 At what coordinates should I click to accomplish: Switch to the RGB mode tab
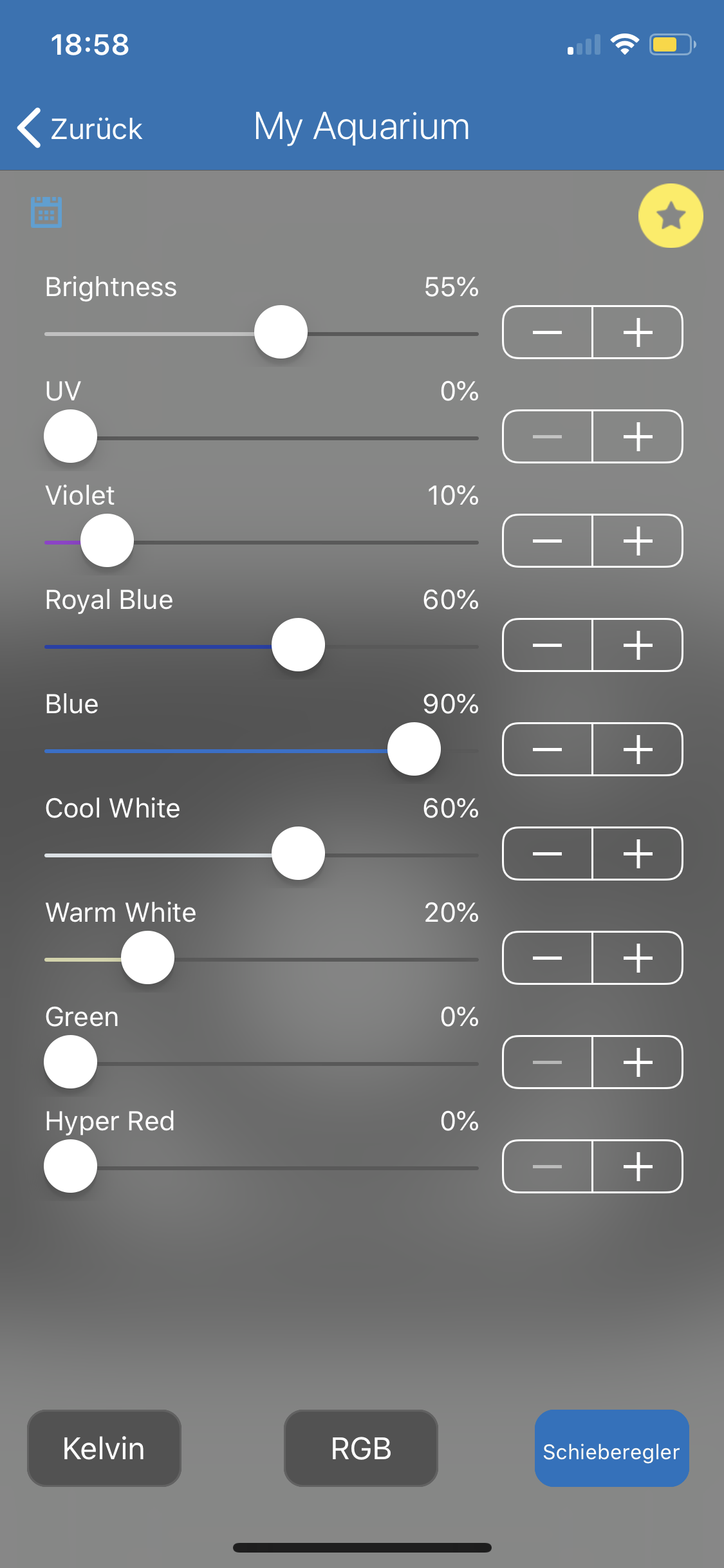361,1448
